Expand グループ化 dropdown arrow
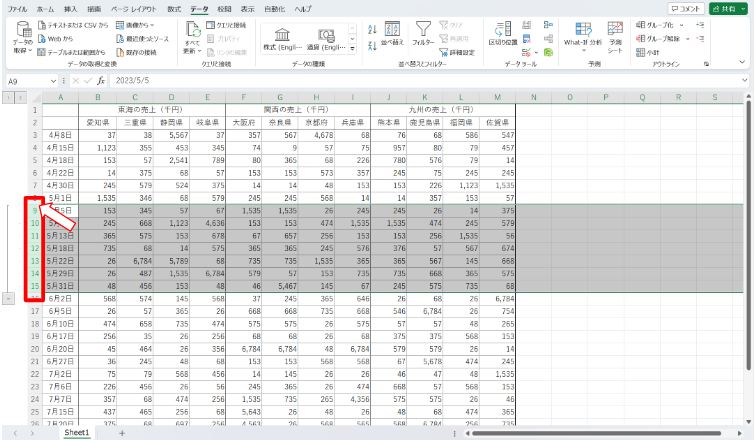This screenshot has width=755, height=440. tap(681, 25)
